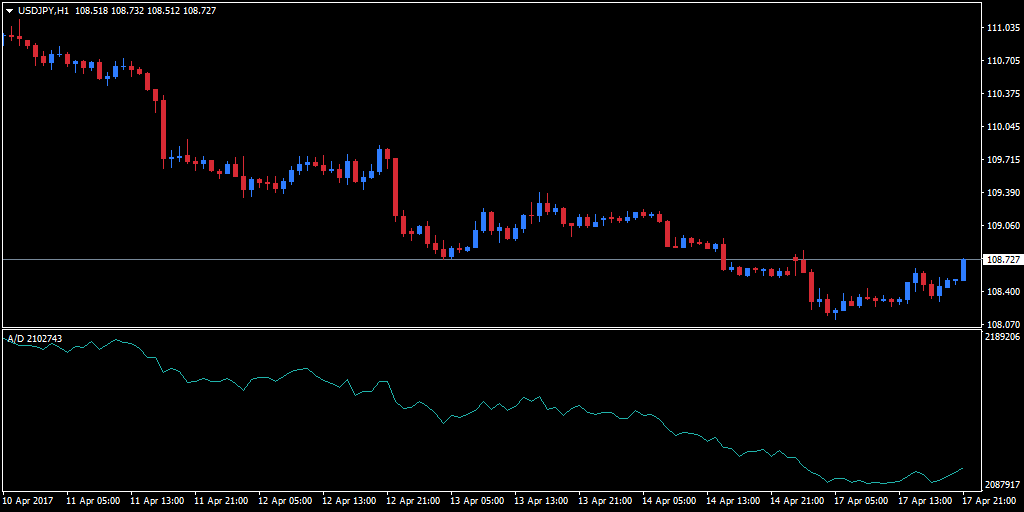Select the 110.045 price axis label
The height and width of the screenshot is (512, 1024).
1004,127
